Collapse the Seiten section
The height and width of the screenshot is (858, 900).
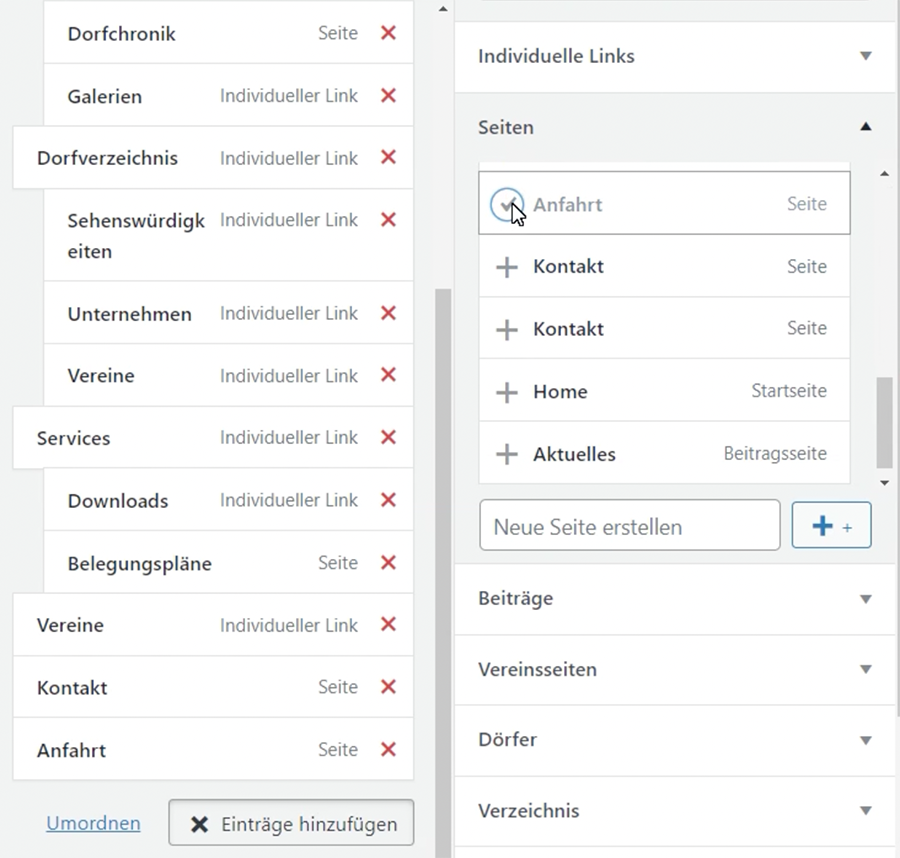(x=866, y=127)
